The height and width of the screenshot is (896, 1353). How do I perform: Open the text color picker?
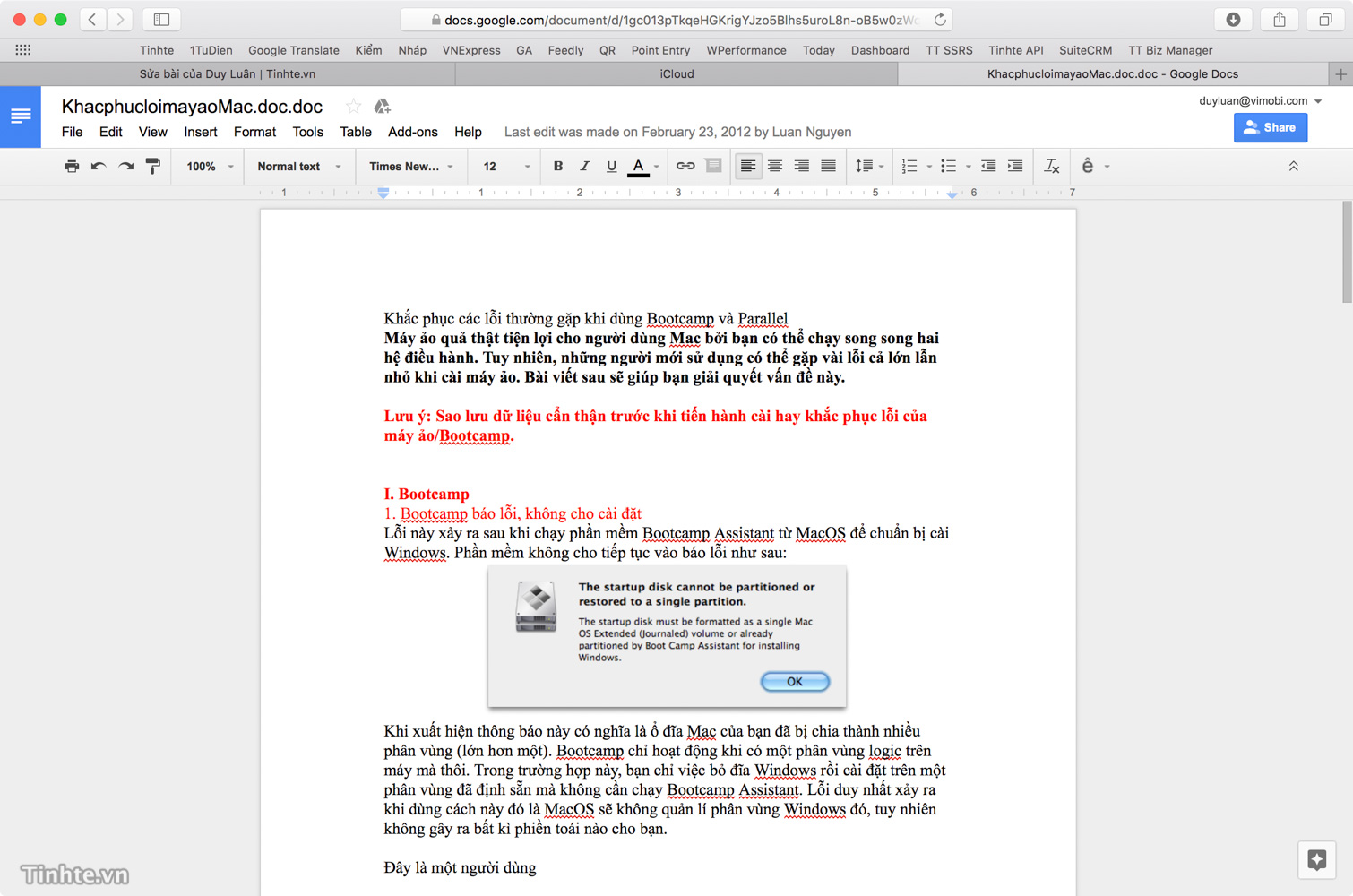[x=639, y=167]
